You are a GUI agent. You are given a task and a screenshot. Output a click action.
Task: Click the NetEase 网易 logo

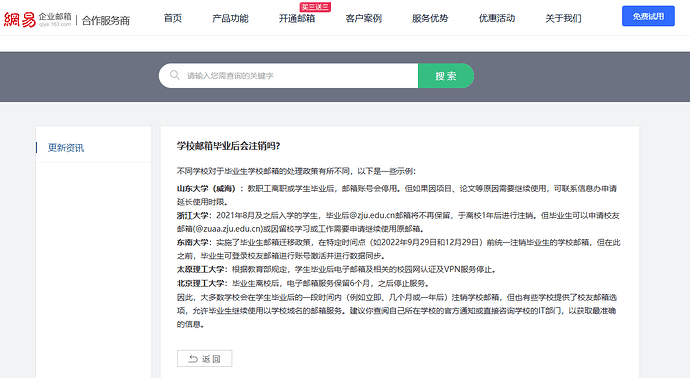[20, 20]
